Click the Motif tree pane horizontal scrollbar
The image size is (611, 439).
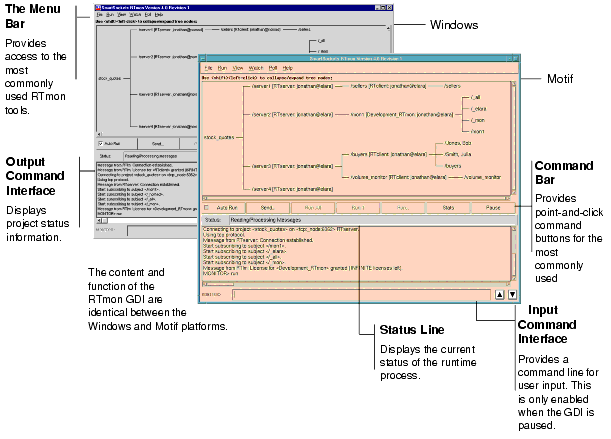point(357,198)
